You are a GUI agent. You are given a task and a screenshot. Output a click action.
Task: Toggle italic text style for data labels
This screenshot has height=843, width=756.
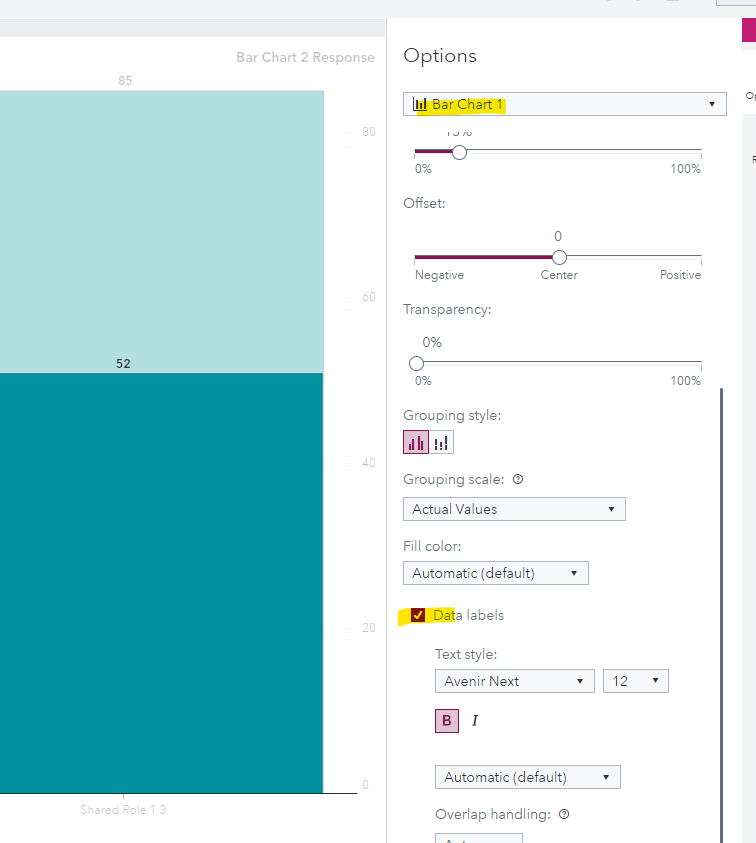tap(475, 720)
